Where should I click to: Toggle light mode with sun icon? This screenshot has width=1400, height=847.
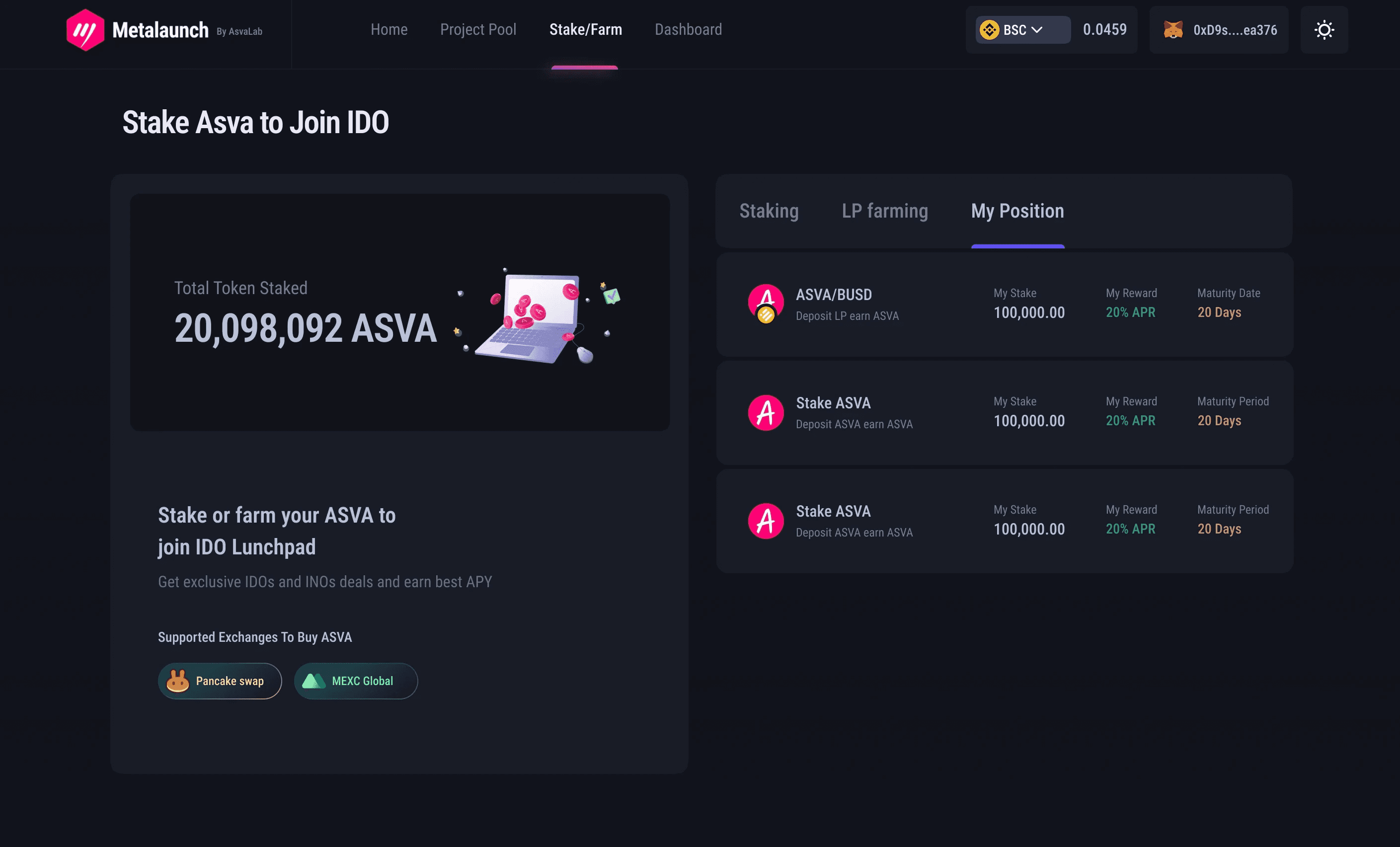[1324, 30]
